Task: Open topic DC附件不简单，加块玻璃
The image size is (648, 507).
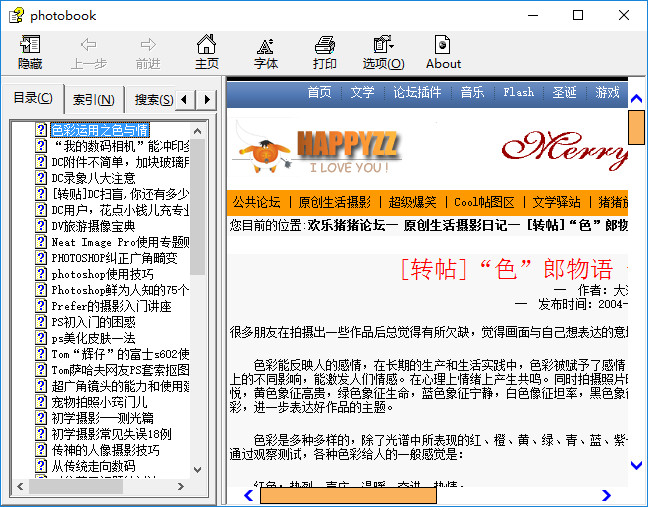Action: click(x=120, y=162)
